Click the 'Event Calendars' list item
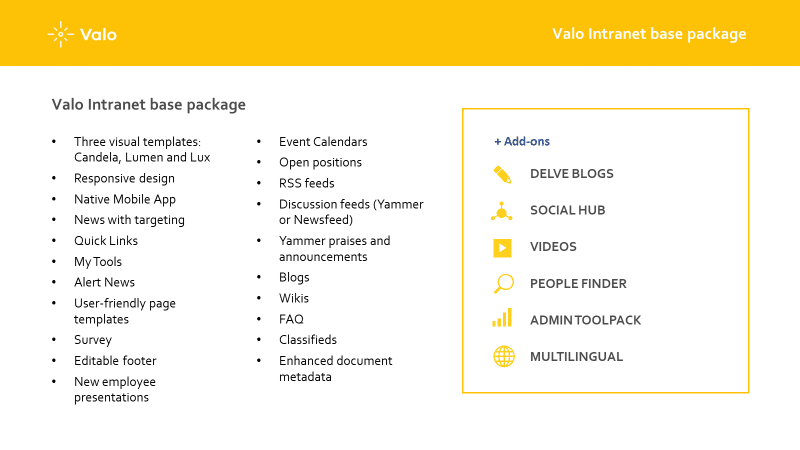 click(323, 142)
